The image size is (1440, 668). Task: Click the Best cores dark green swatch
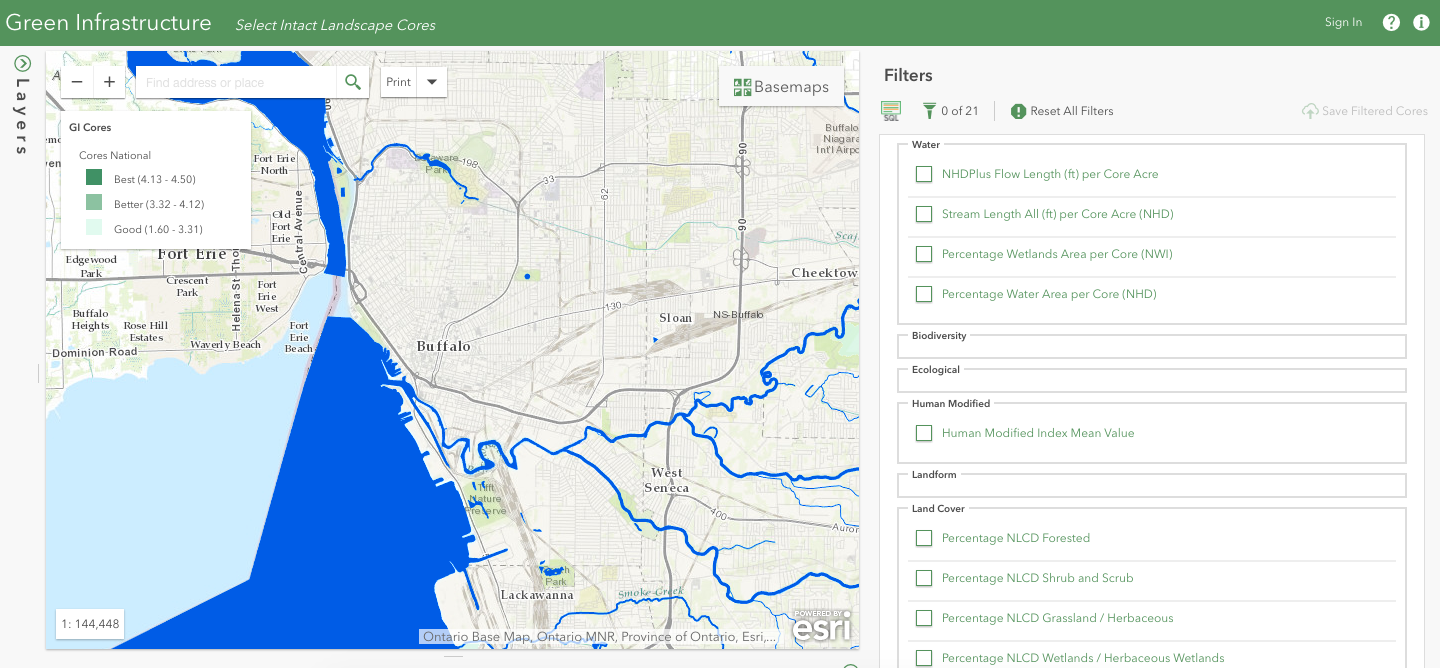click(x=94, y=179)
